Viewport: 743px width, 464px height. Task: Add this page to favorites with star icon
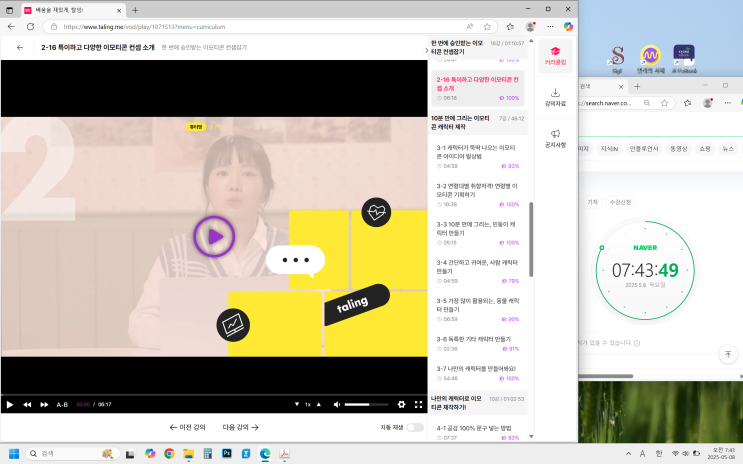[x=487, y=27]
